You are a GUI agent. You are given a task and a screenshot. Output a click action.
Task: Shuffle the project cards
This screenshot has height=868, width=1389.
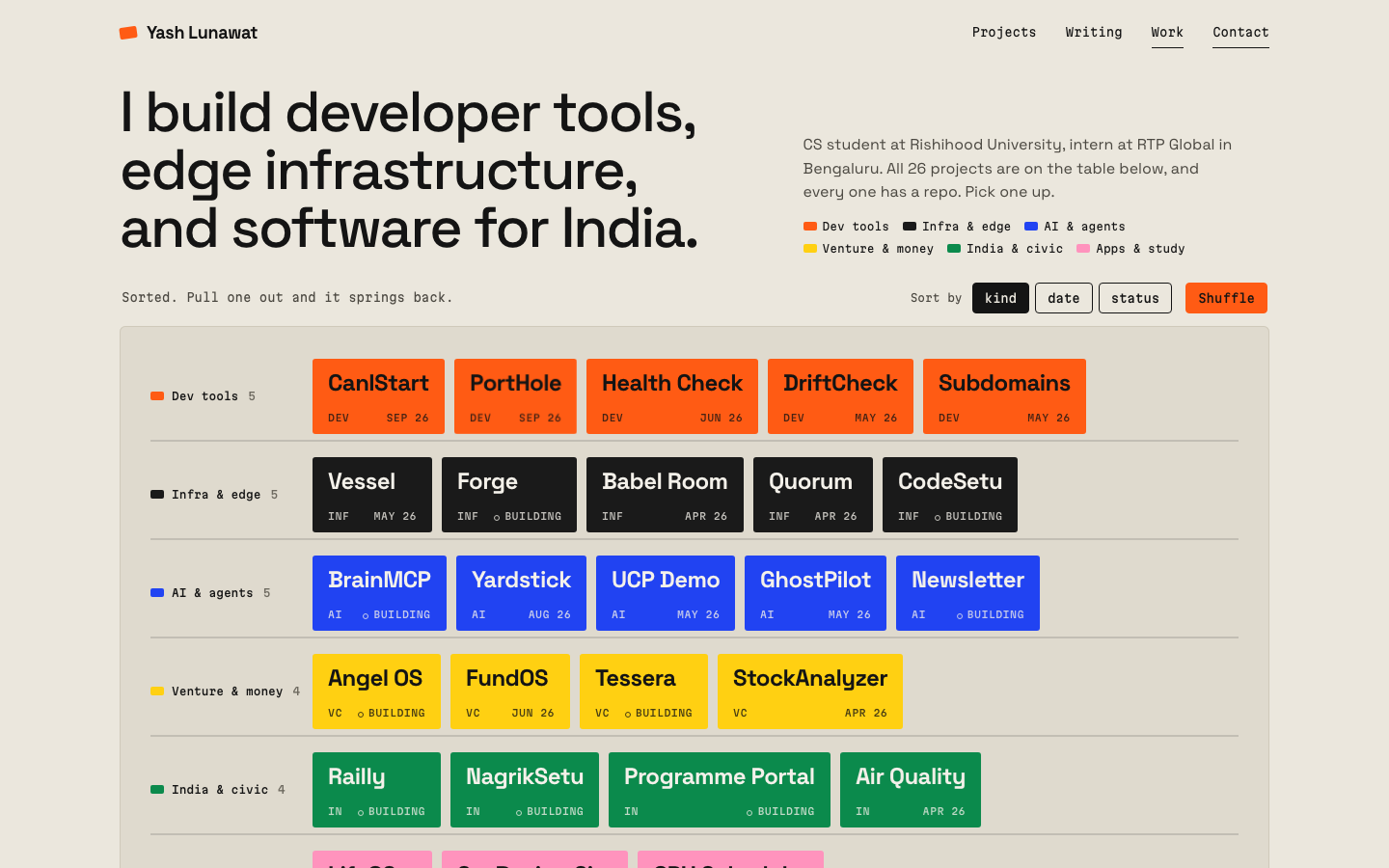pos(1226,298)
